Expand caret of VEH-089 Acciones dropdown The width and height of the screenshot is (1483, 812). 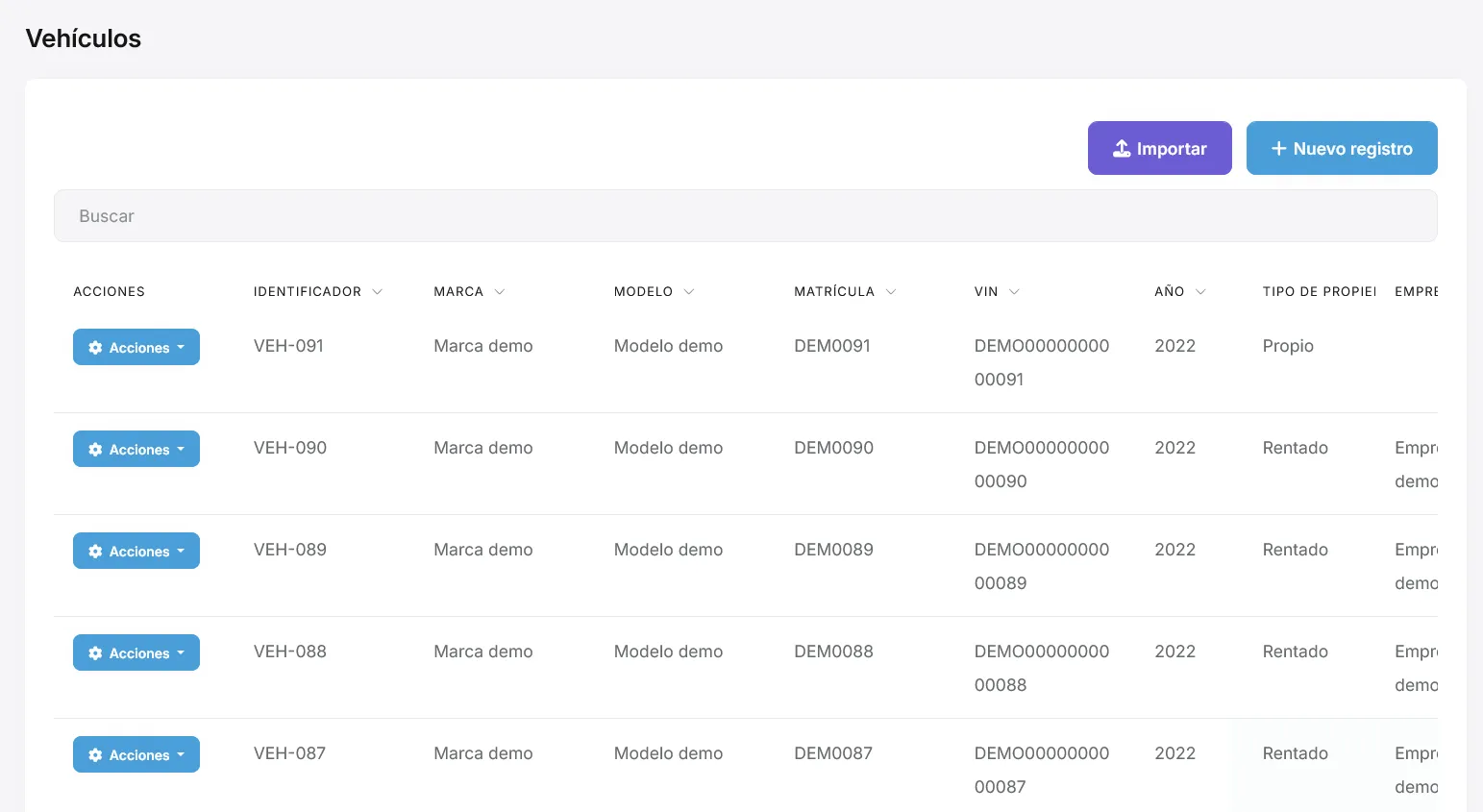click(181, 552)
